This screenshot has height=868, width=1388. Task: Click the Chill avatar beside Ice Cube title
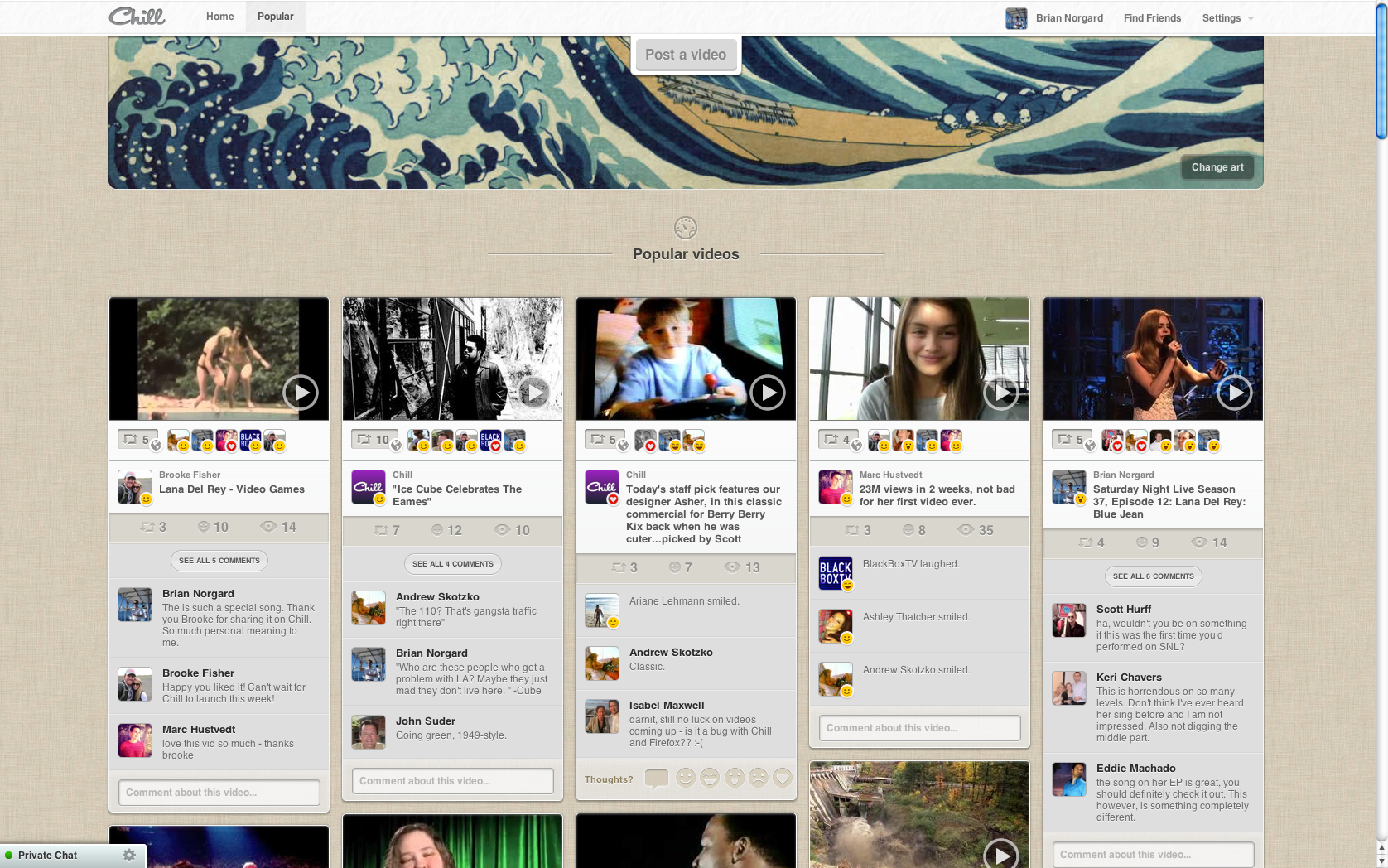tap(369, 487)
